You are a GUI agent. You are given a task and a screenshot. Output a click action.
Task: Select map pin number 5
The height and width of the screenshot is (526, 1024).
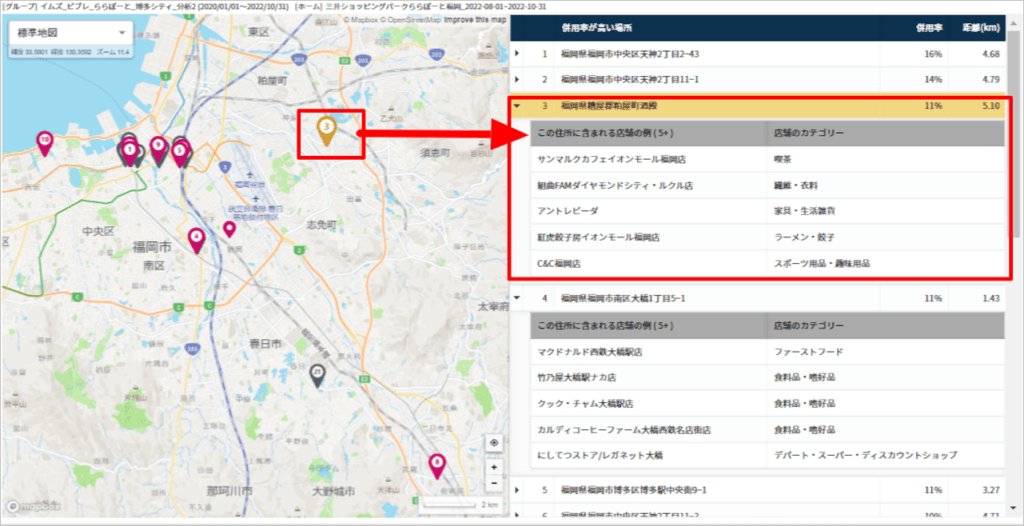[x=180, y=154]
